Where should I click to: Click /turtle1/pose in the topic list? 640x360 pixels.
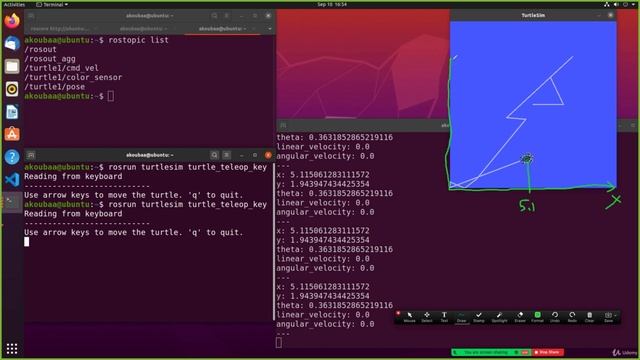pyautogui.click(x=55, y=87)
